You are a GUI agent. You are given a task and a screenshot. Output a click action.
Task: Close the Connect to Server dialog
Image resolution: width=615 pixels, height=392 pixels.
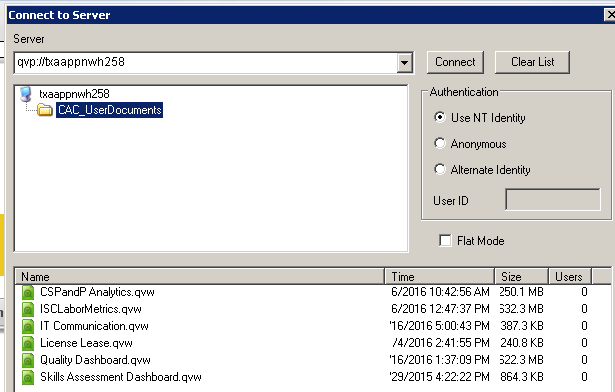(610, 15)
